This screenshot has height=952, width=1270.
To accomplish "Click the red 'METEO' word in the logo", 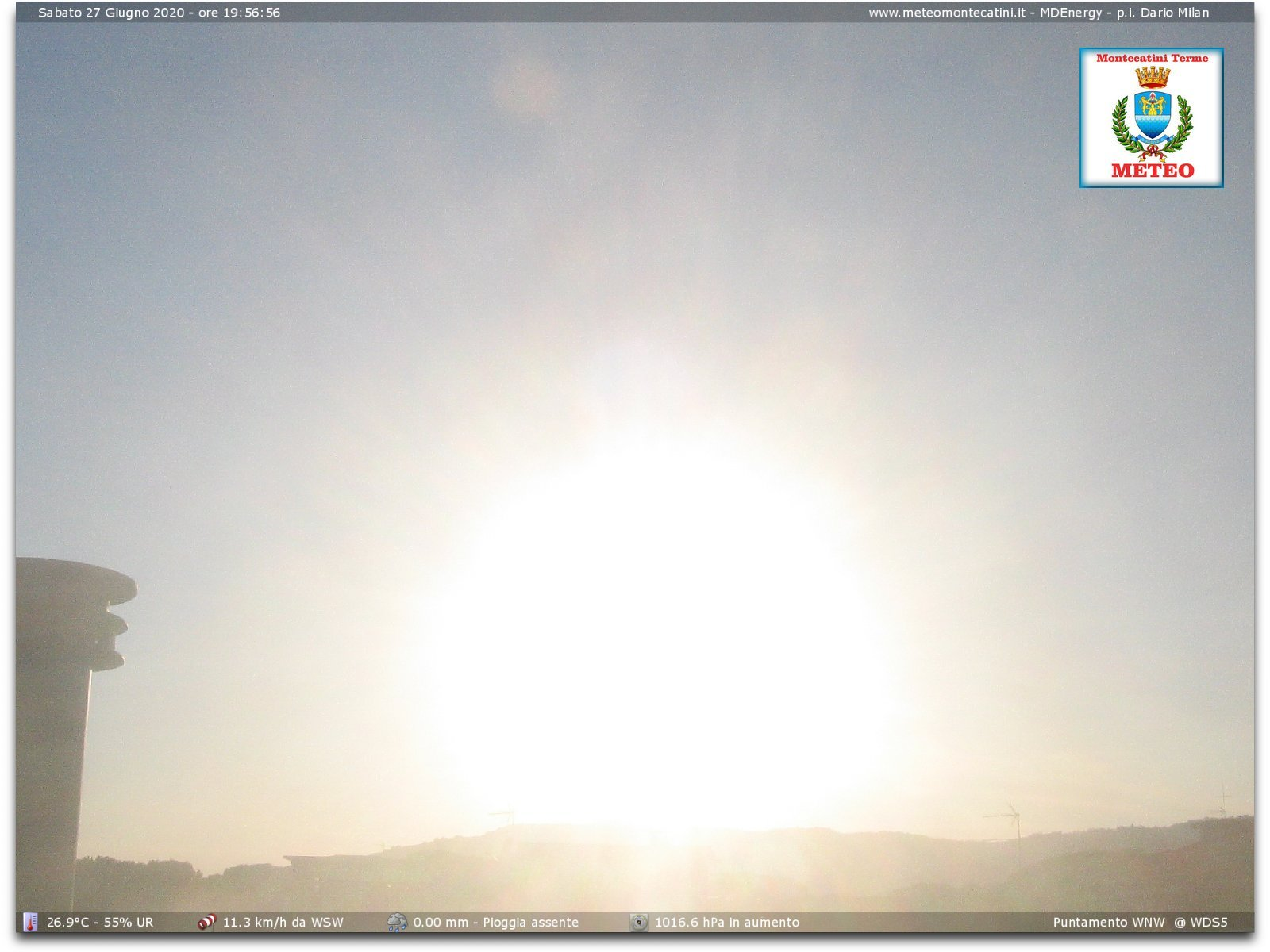I will pos(1153,170).
